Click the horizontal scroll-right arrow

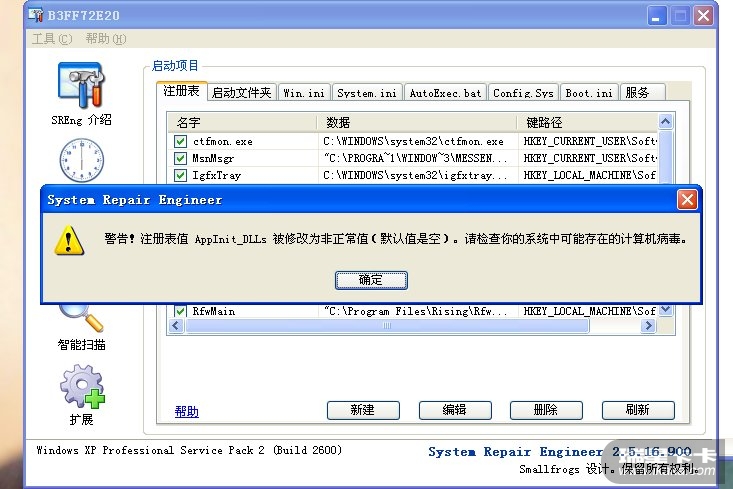coord(648,325)
